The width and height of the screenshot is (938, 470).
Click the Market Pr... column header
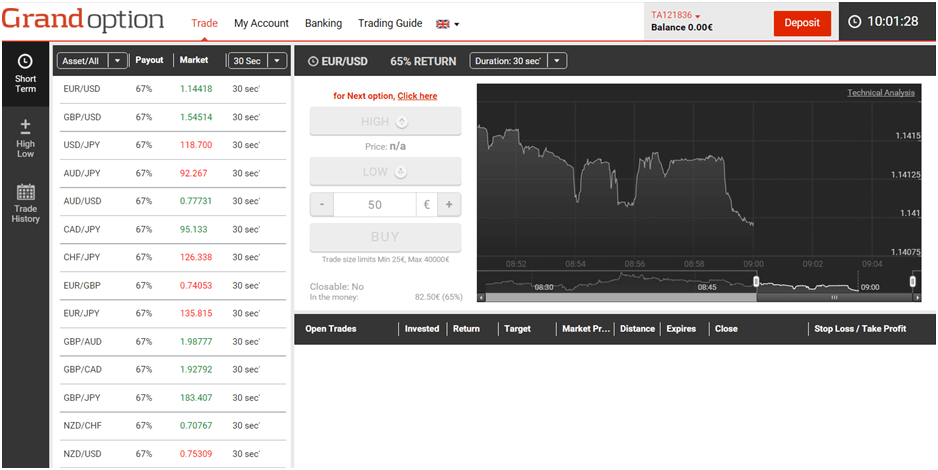[x=586, y=329]
